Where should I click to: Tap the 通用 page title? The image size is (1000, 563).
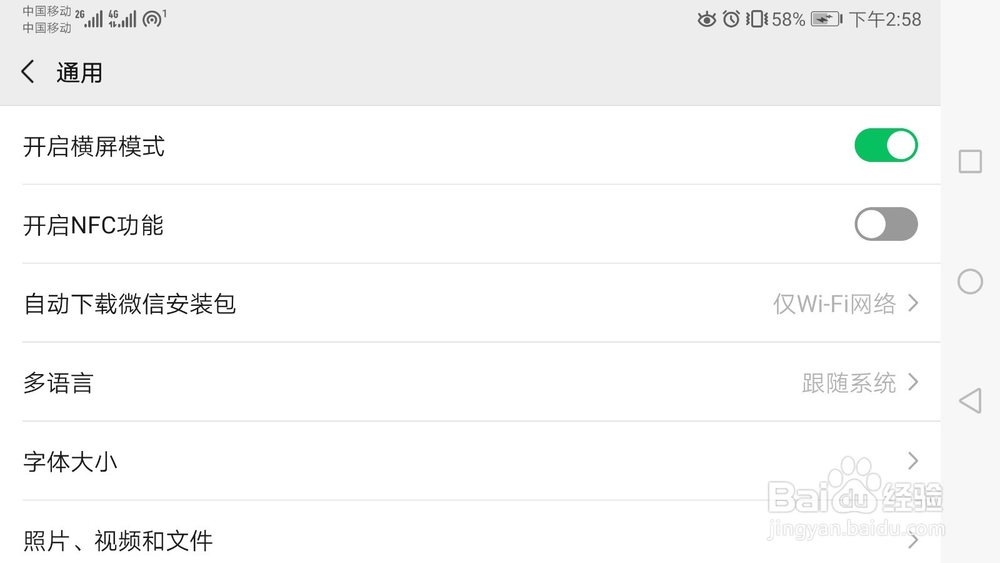pos(80,73)
